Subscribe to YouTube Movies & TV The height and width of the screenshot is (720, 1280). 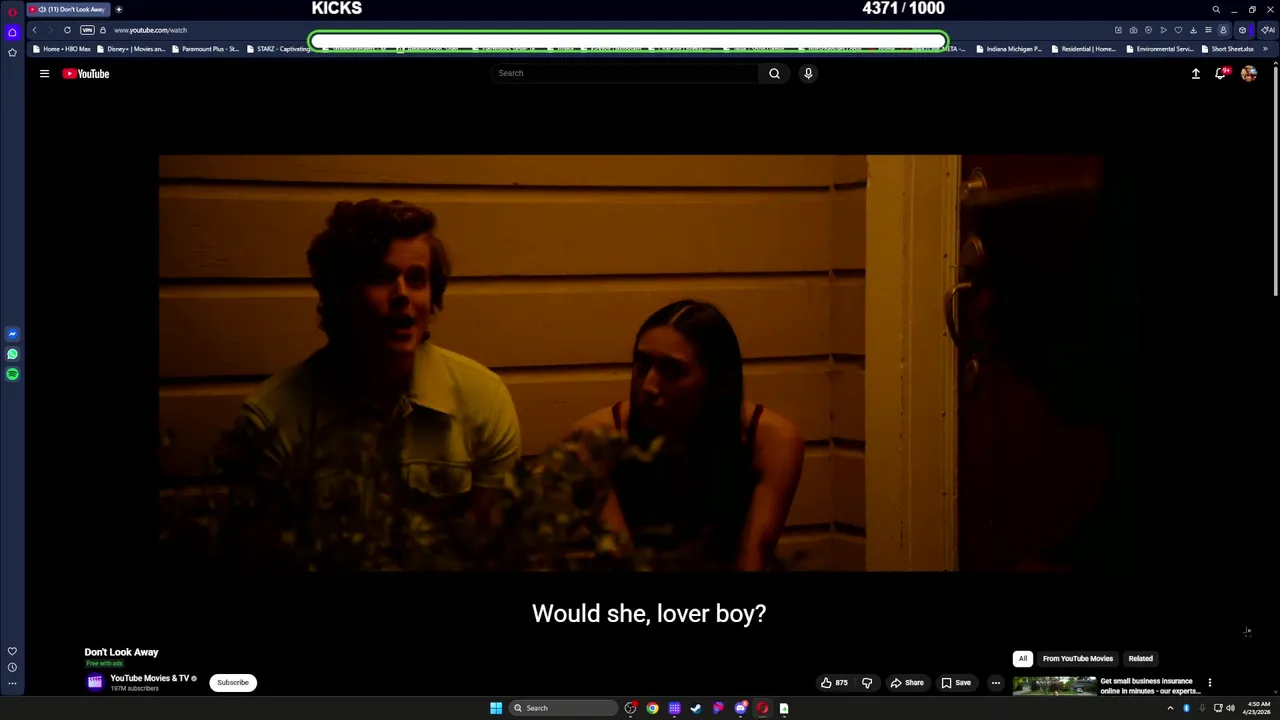(233, 683)
